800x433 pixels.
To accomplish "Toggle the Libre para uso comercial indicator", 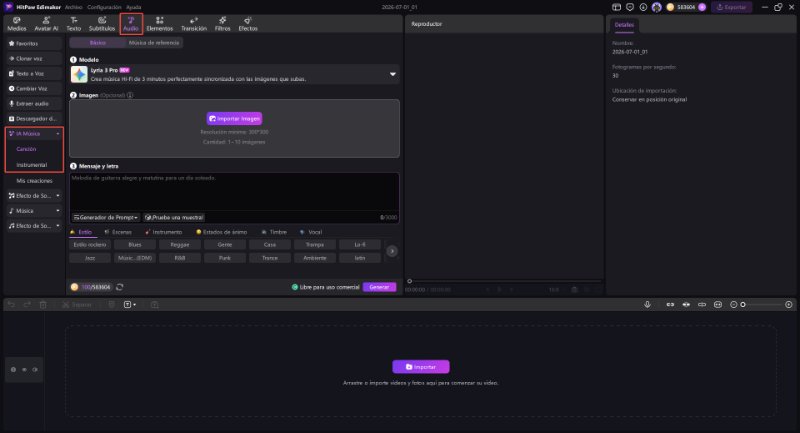I will [x=325, y=287].
